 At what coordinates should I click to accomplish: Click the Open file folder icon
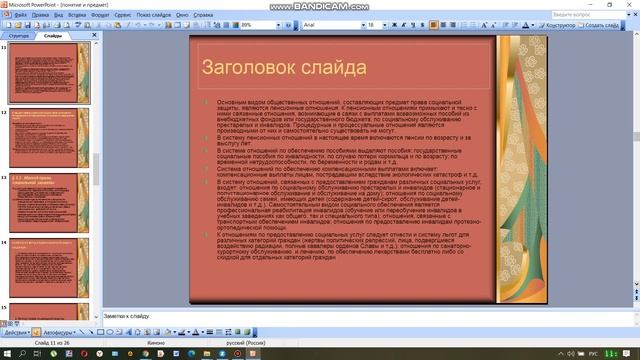18,25
